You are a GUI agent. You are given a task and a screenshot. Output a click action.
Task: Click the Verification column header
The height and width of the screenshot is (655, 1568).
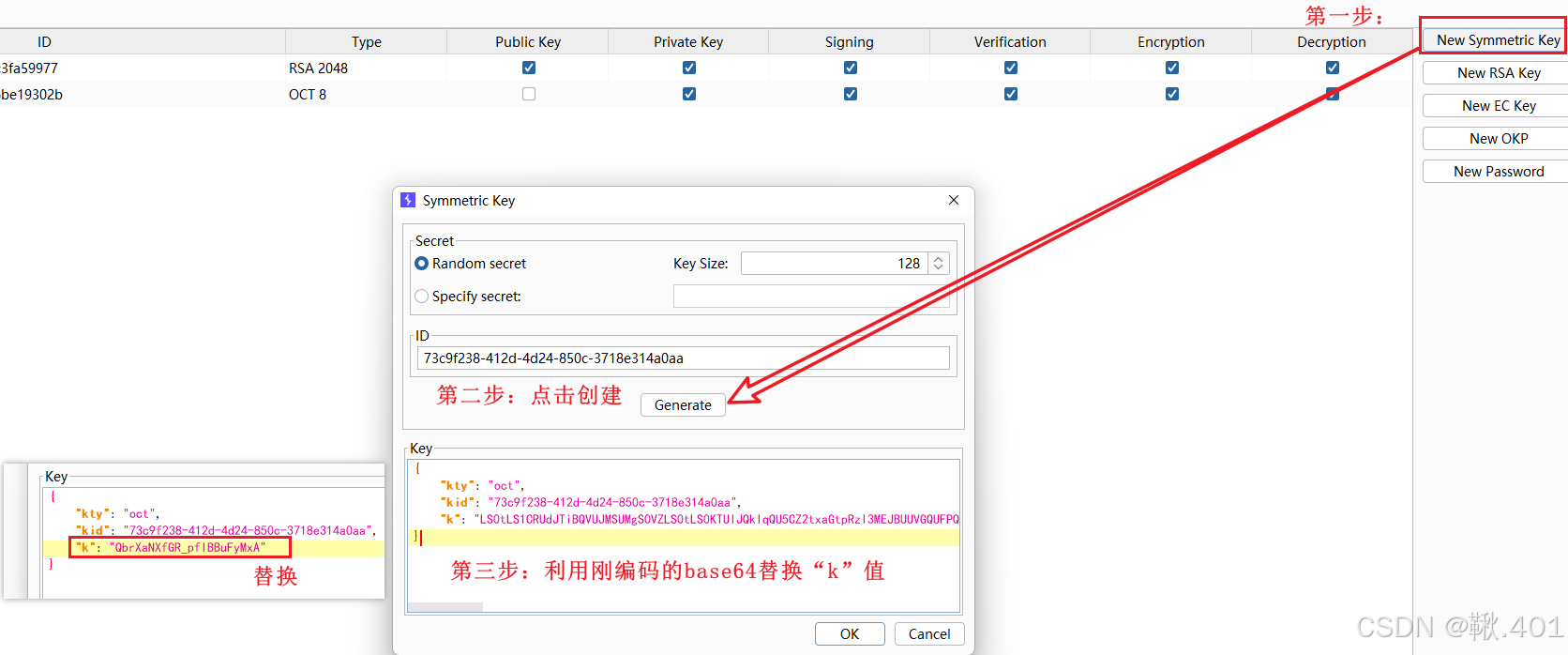[x=1010, y=42]
